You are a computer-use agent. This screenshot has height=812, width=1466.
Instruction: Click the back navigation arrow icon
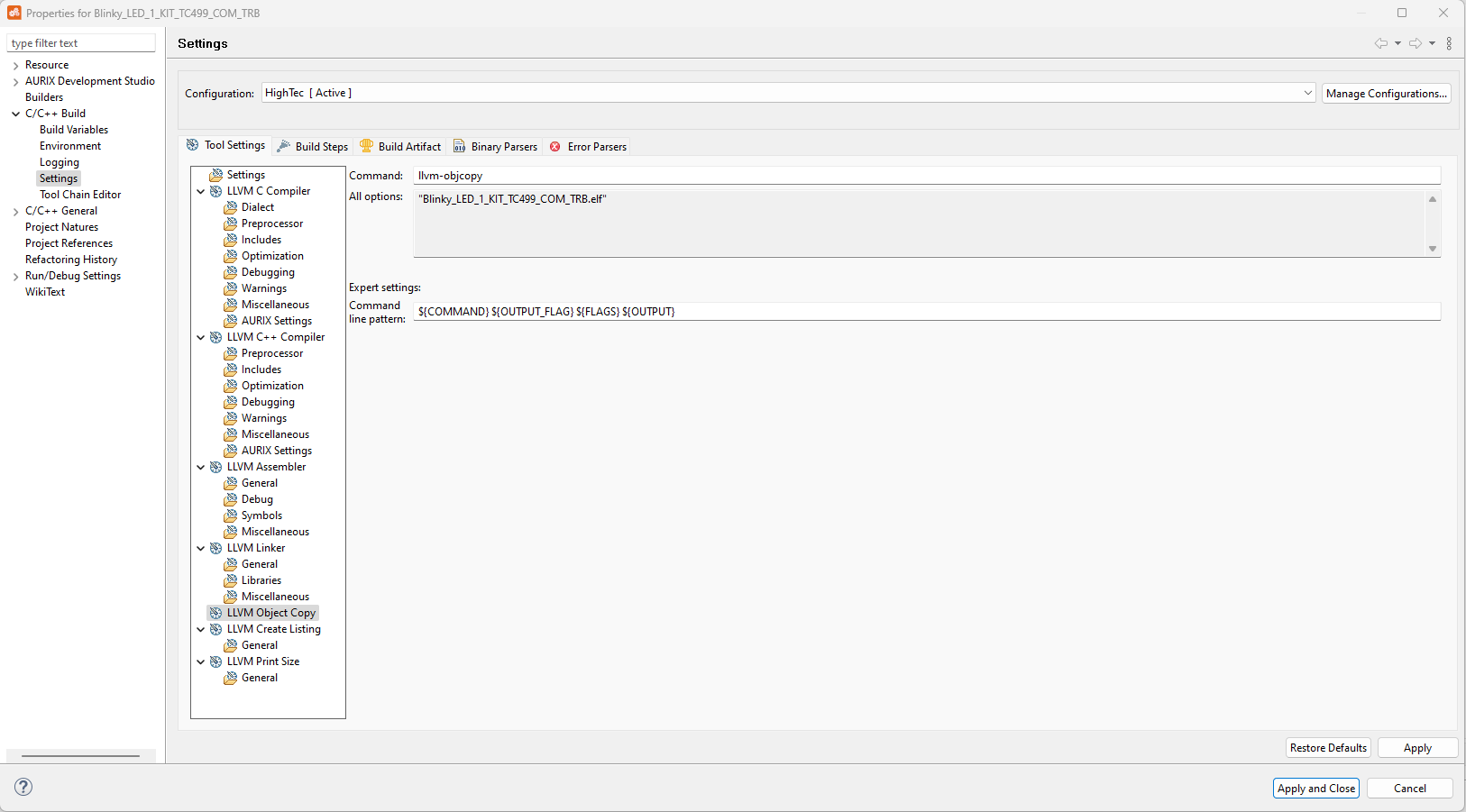[1381, 42]
